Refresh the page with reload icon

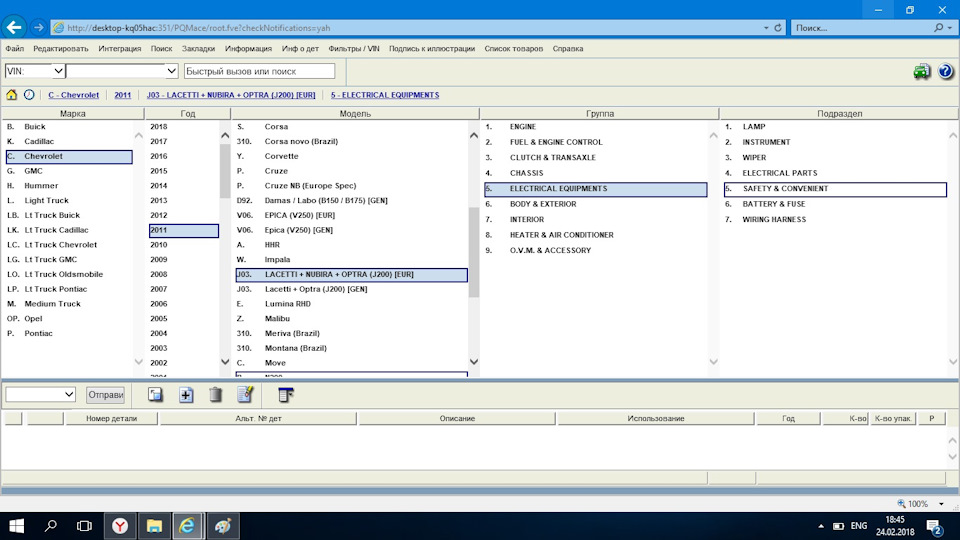point(778,28)
